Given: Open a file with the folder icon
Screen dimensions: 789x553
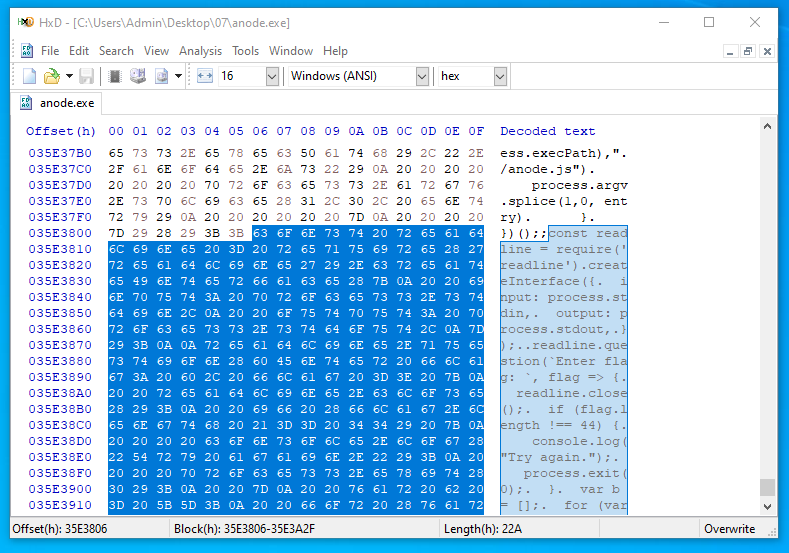Looking at the screenshot, I should point(51,76).
